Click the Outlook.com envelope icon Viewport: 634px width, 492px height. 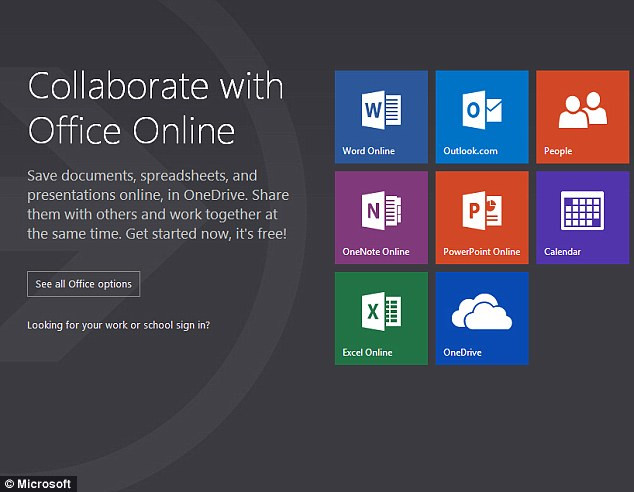pyautogui.click(x=481, y=110)
